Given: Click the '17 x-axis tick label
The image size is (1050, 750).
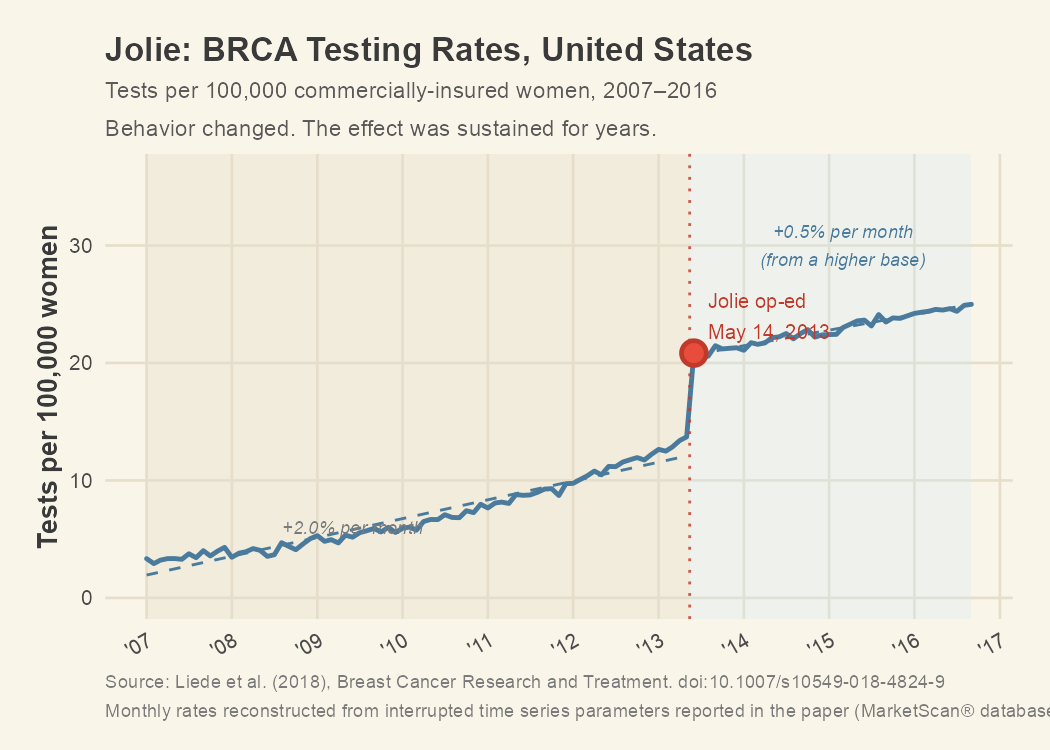Looking at the screenshot, I should [x=990, y=644].
